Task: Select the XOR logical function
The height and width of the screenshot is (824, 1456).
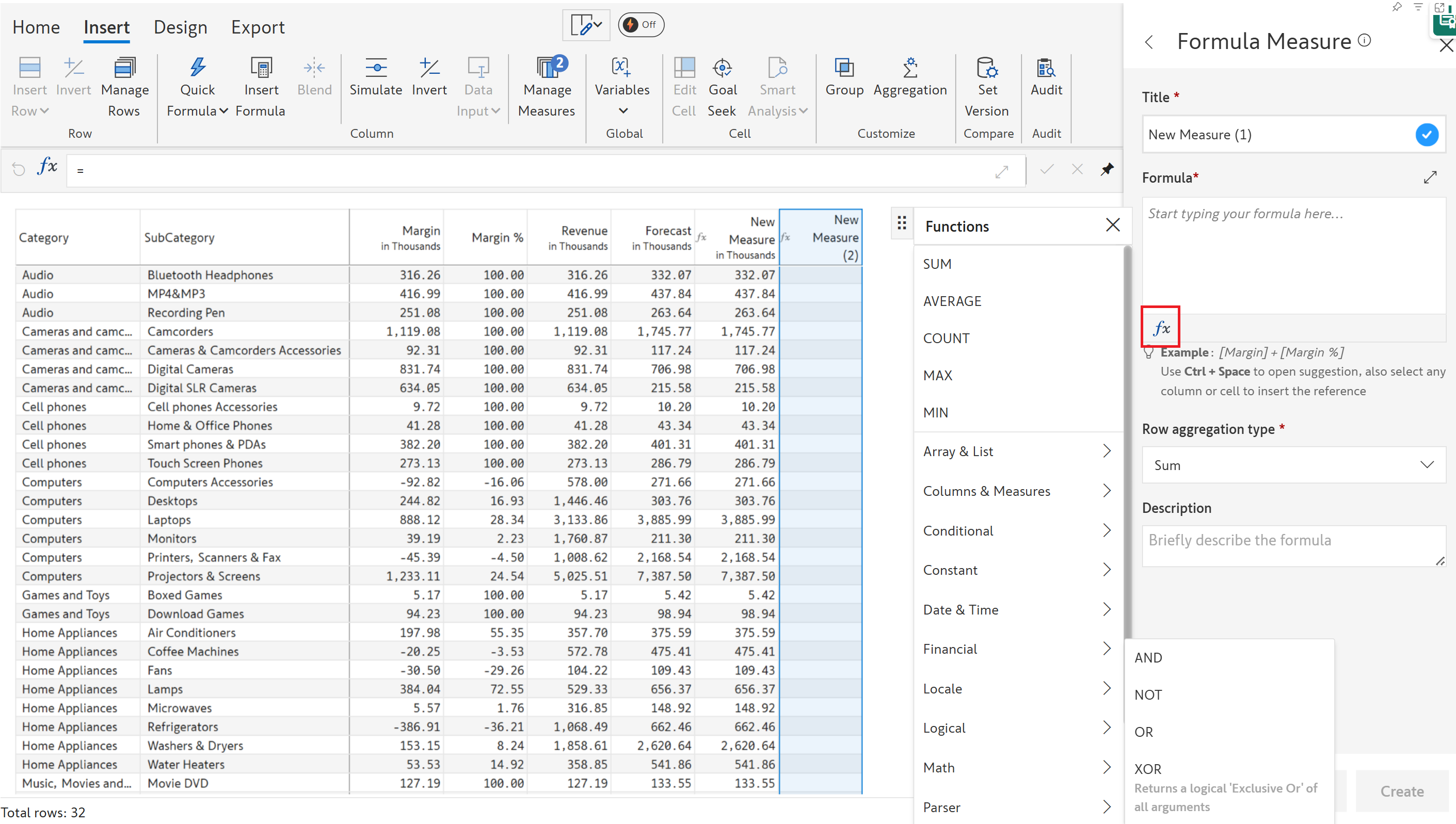Action: [1148, 769]
